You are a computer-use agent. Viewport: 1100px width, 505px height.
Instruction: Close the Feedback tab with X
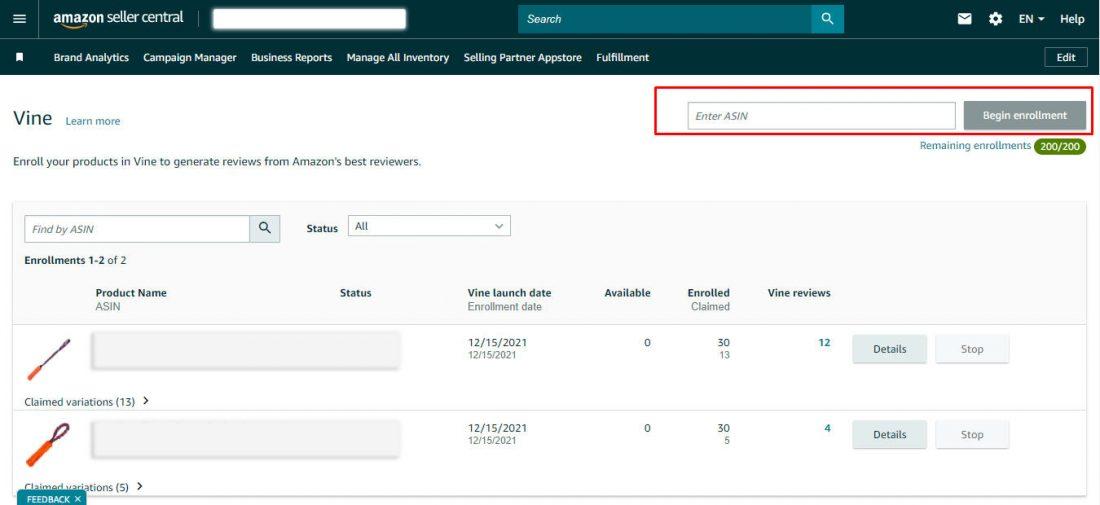[78, 499]
